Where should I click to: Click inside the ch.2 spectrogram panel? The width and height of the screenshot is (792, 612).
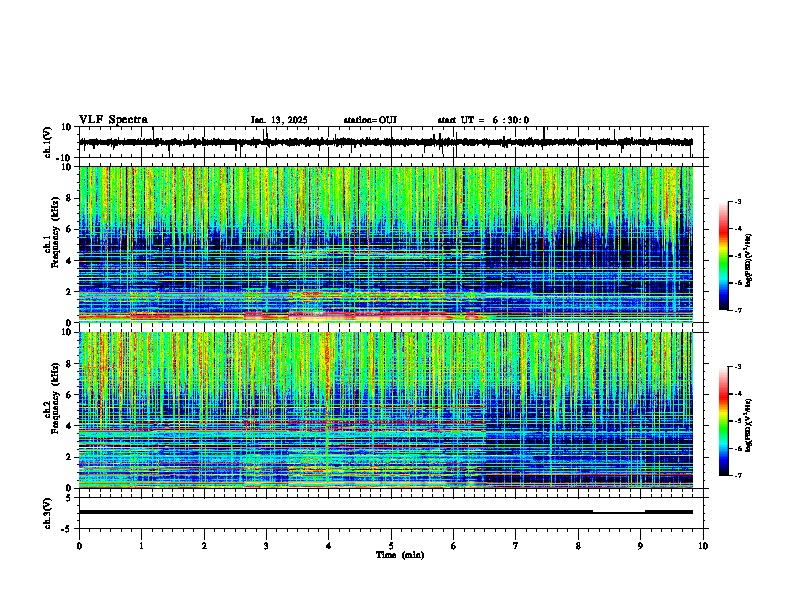click(x=386, y=410)
